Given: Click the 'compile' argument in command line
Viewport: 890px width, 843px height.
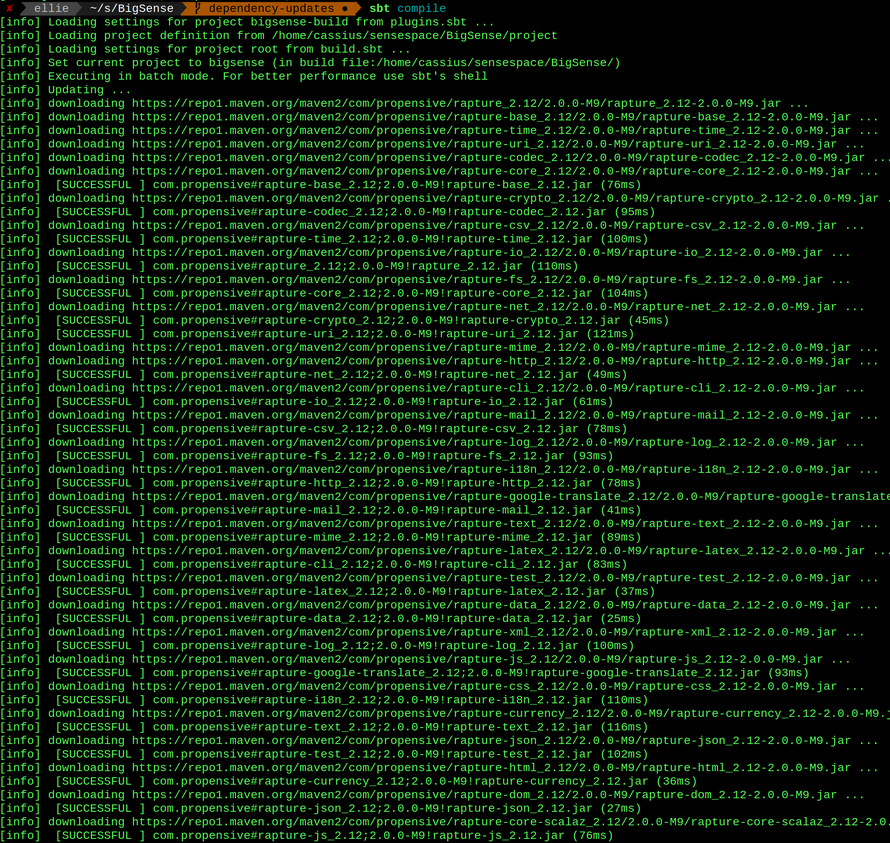Looking at the screenshot, I should (422, 8).
